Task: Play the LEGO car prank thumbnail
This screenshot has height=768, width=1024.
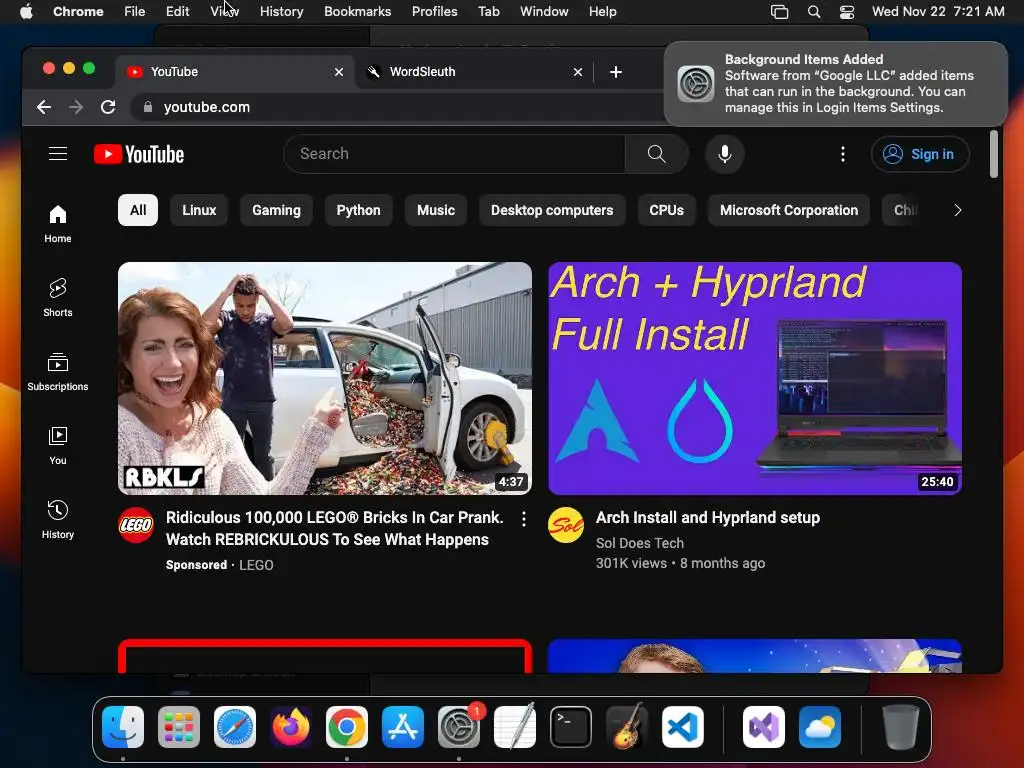Action: coord(325,378)
